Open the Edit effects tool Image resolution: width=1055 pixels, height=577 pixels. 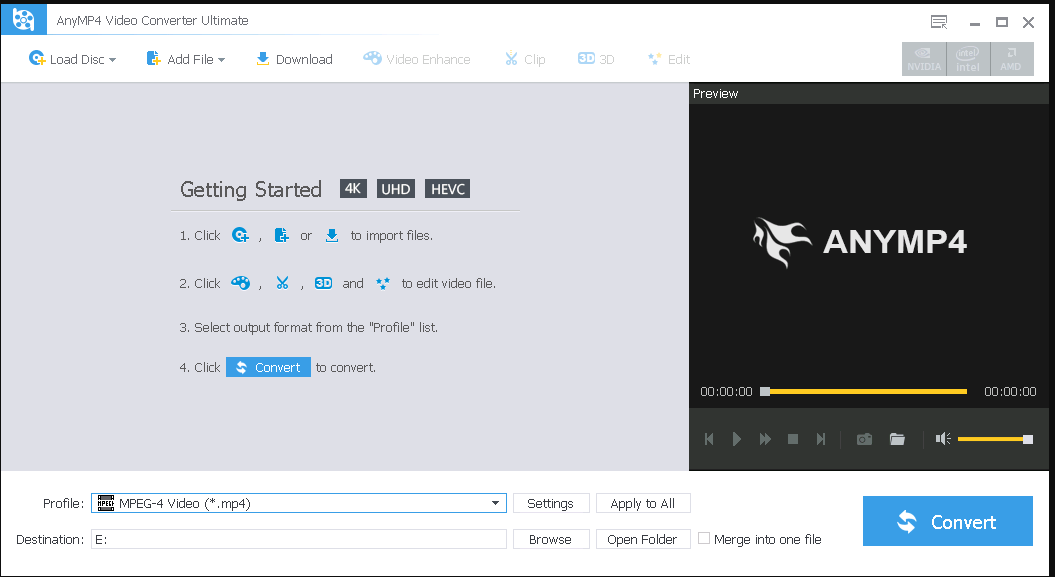pyautogui.click(x=669, y=59)
